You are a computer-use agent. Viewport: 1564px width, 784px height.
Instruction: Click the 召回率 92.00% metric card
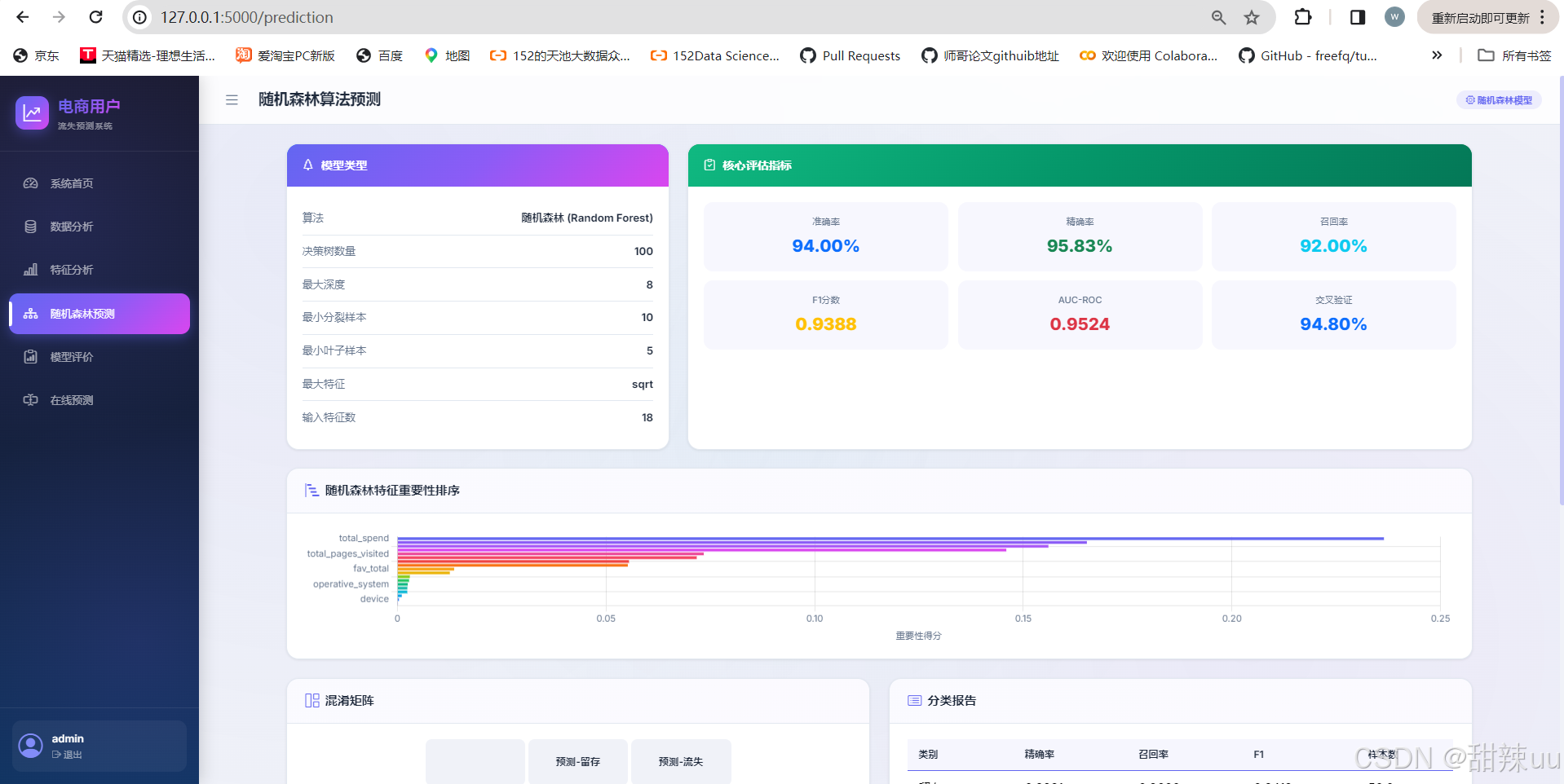coord(1333,236)
